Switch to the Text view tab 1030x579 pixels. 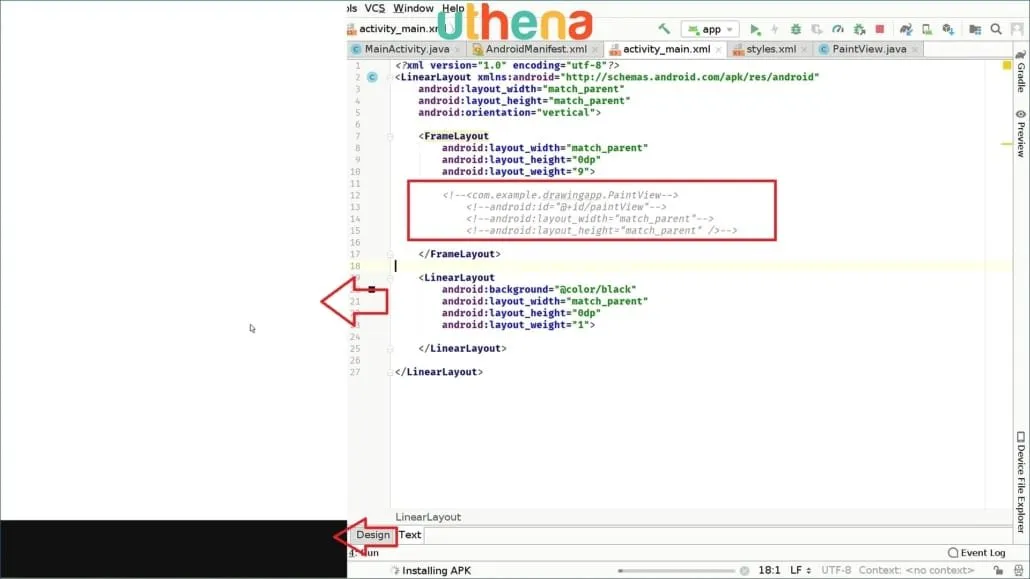click(x=410, y=535)
